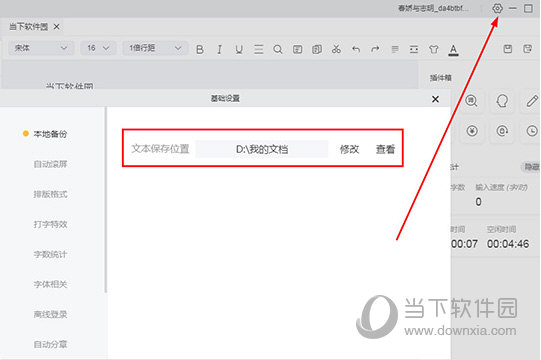Select the 字体相关 settings category
This screenshot has width=541, height=360.
(50, 284)
